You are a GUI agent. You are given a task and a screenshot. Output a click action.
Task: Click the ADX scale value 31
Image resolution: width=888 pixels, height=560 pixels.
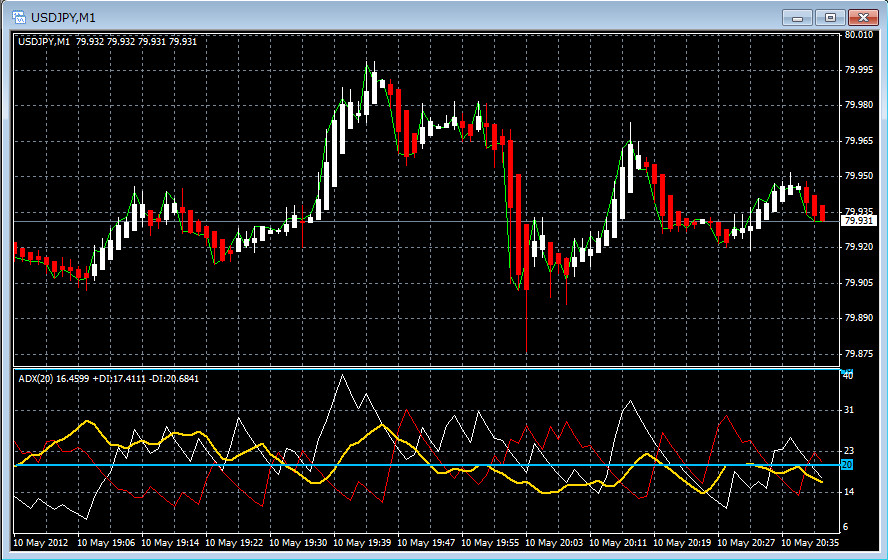(848, 410)
